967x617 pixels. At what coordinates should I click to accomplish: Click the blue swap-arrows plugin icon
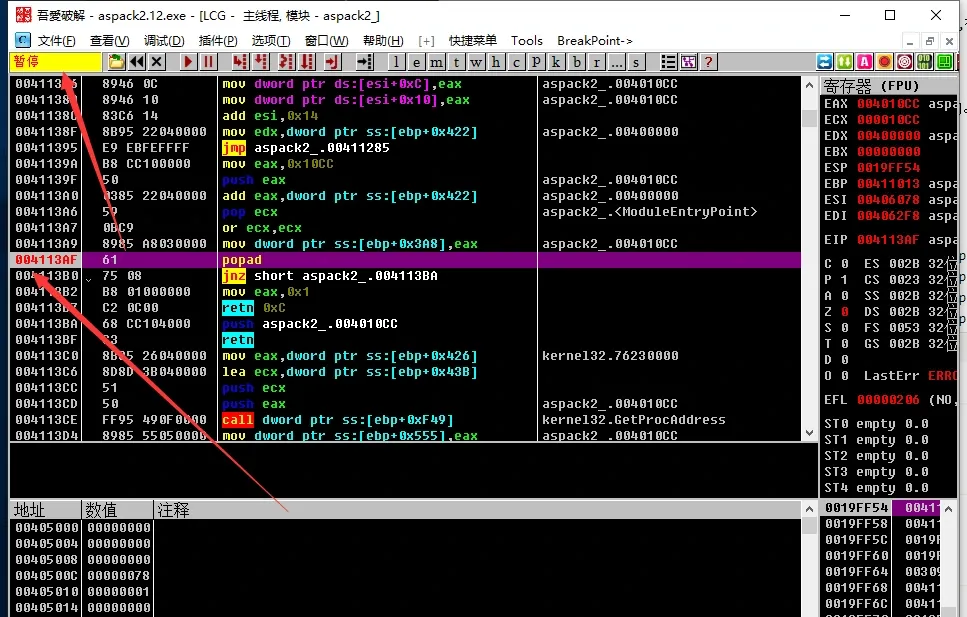coord(825,62)
